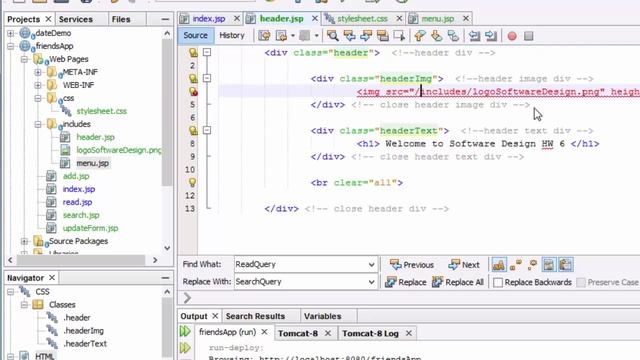Toggle Wrap Around search option icon

click(566, 265)
